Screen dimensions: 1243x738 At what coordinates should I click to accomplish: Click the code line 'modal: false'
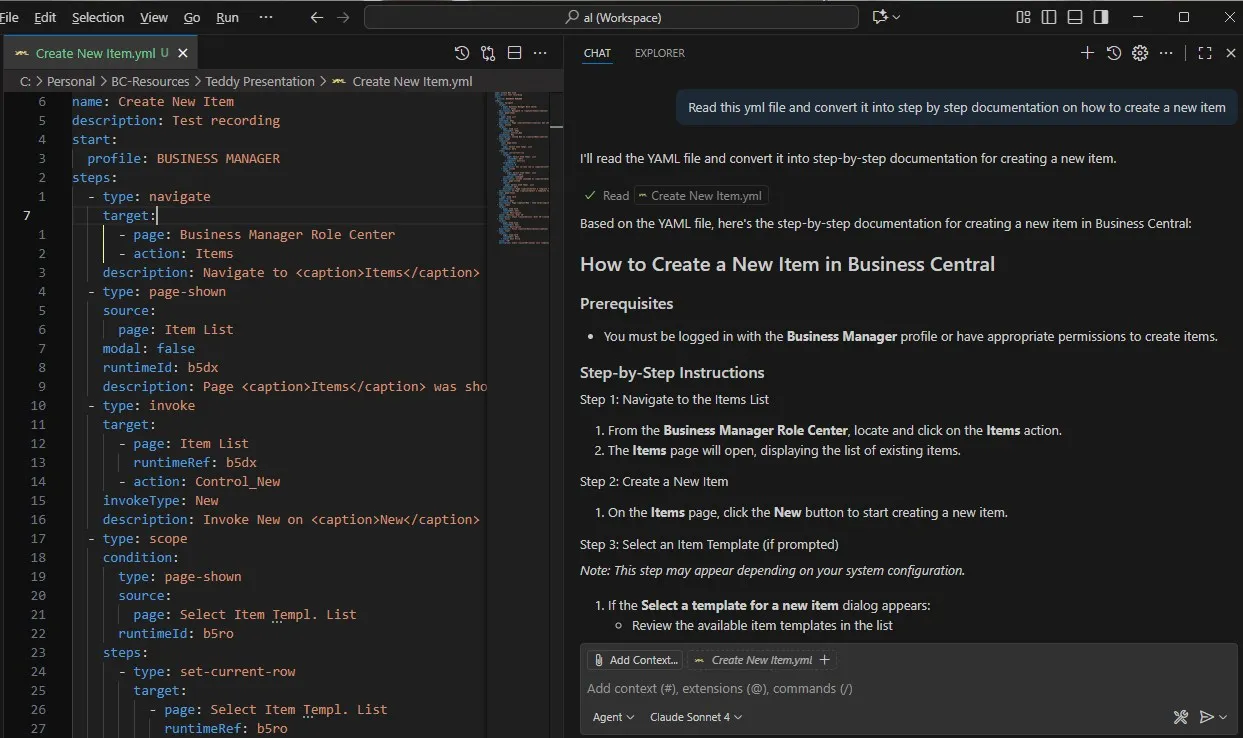(x=149, y=348)
